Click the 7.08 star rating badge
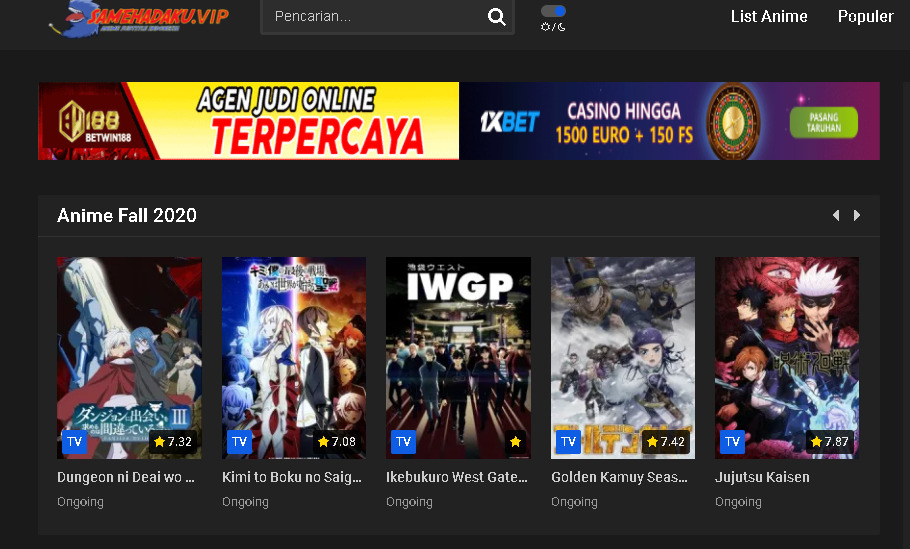This screenshot has height=549, width=910. (x=337, y=442)
